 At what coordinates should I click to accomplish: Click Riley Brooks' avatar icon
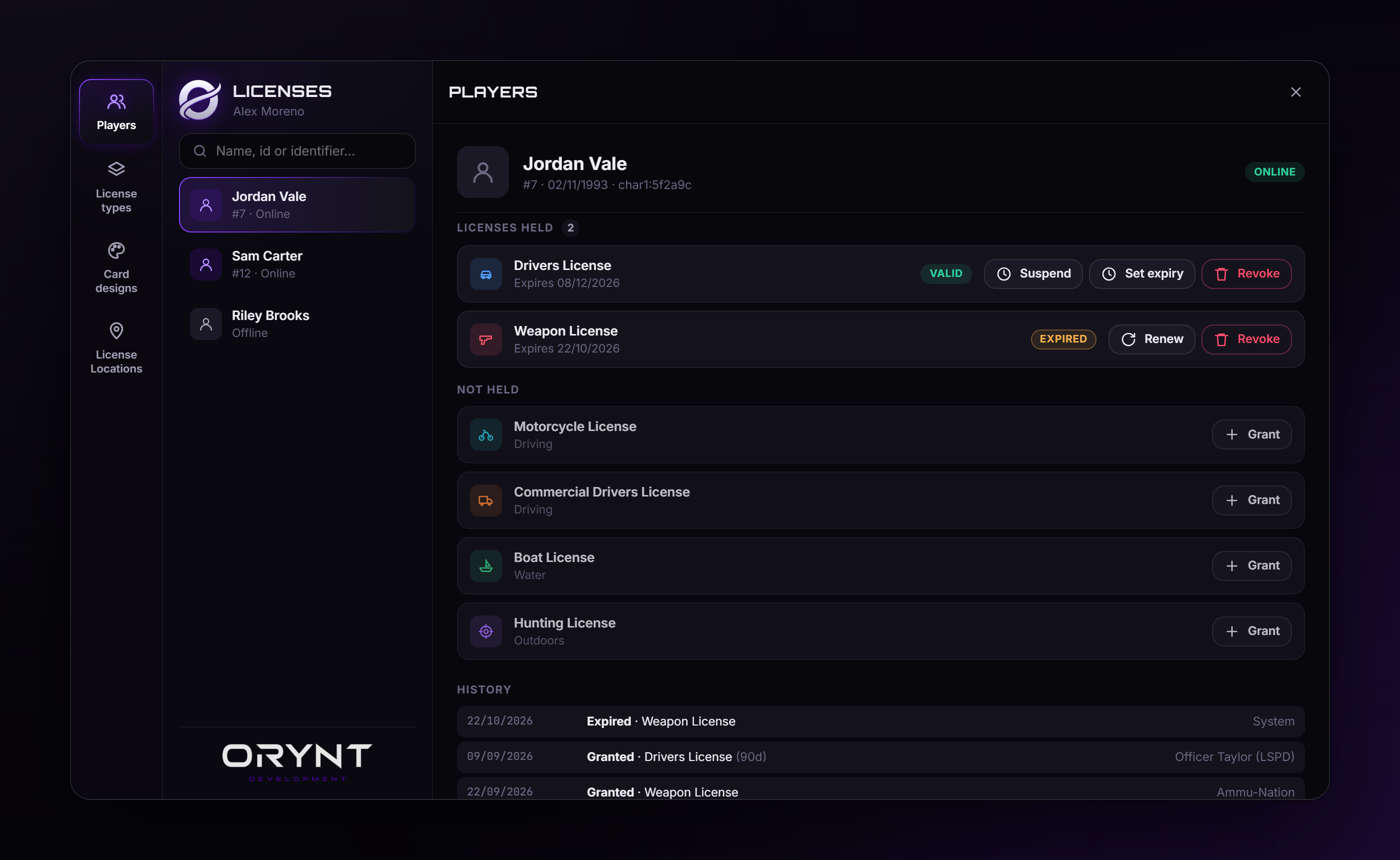click(x=206, y=324)
